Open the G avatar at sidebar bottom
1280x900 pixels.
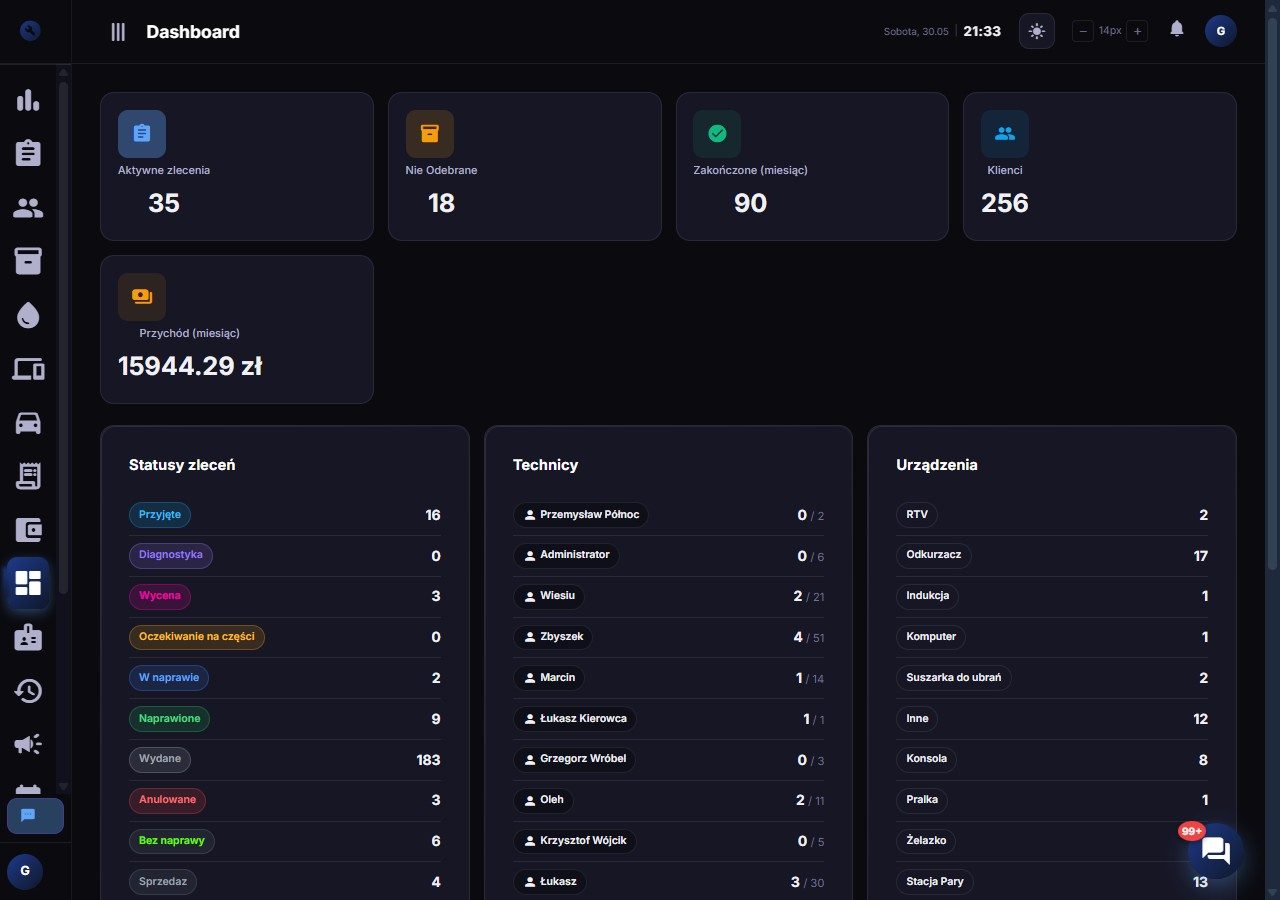[x=25, y=871]
